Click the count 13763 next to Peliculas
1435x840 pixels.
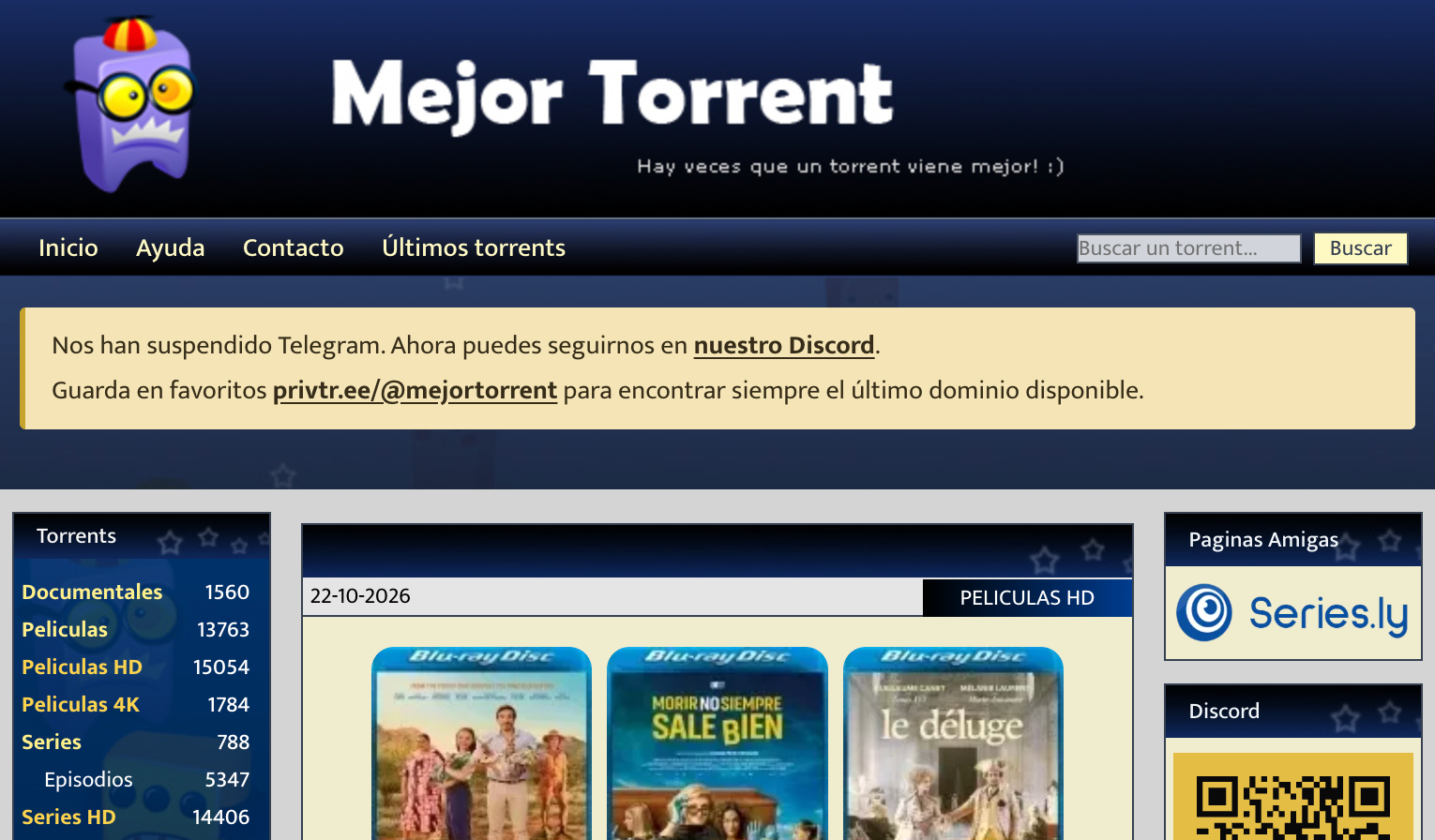[223, 629]
